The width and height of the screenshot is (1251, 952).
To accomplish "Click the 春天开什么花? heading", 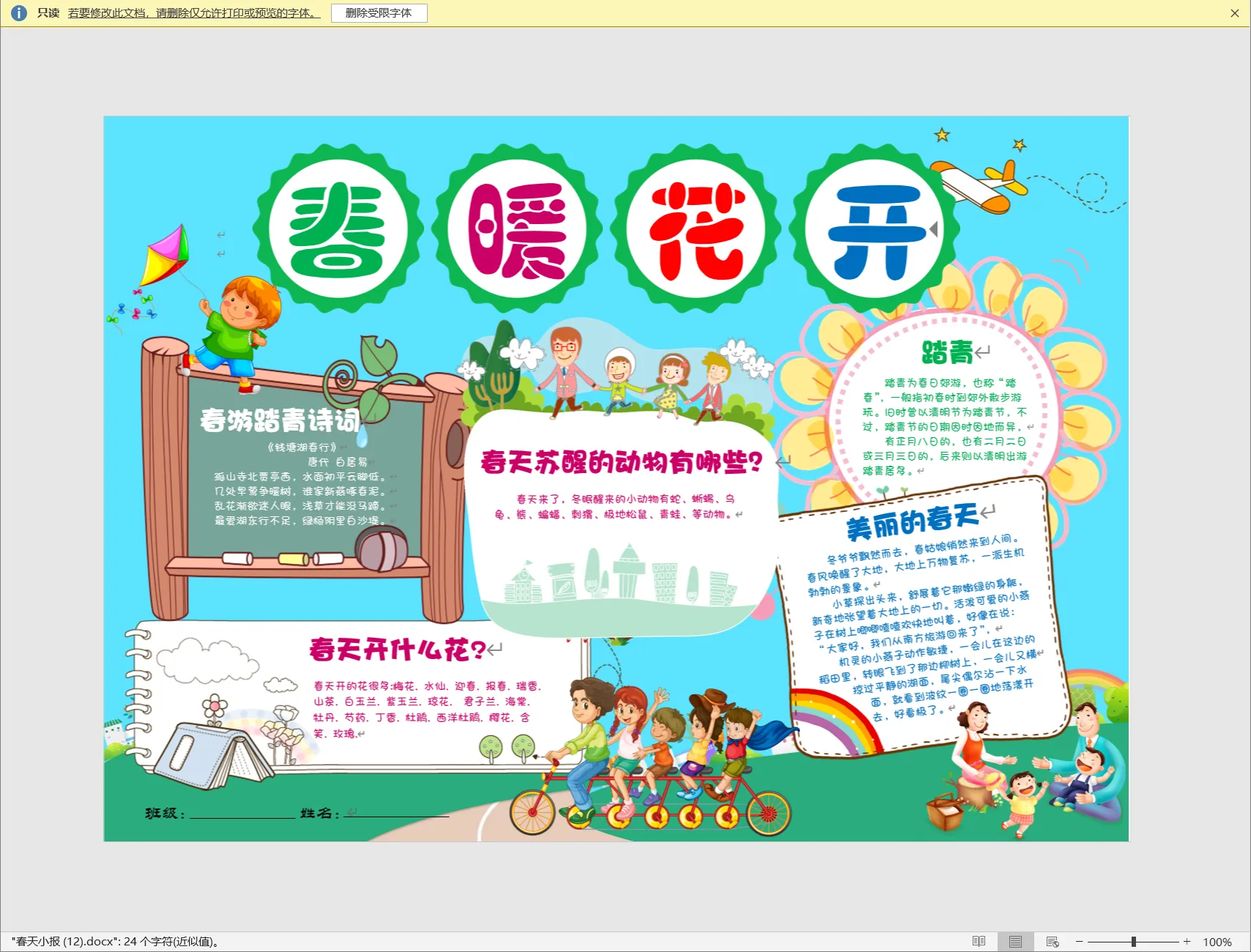I will coord(398,650).
